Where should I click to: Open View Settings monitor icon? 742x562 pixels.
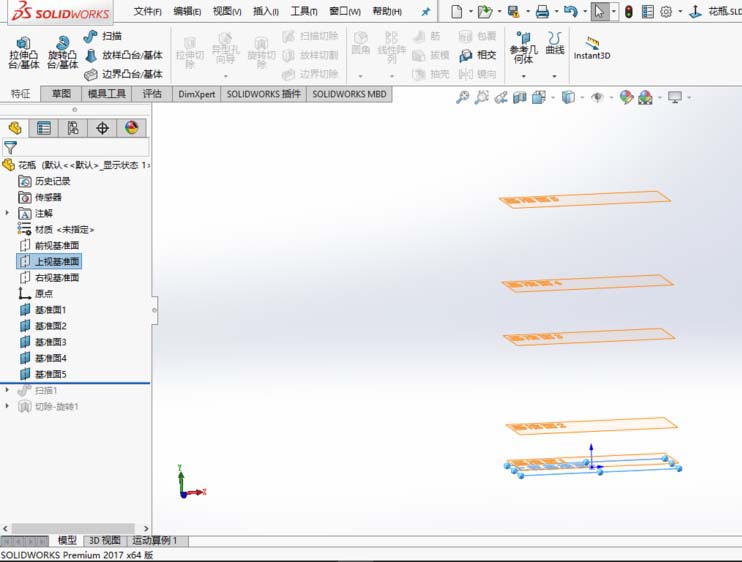pos(675,97)
